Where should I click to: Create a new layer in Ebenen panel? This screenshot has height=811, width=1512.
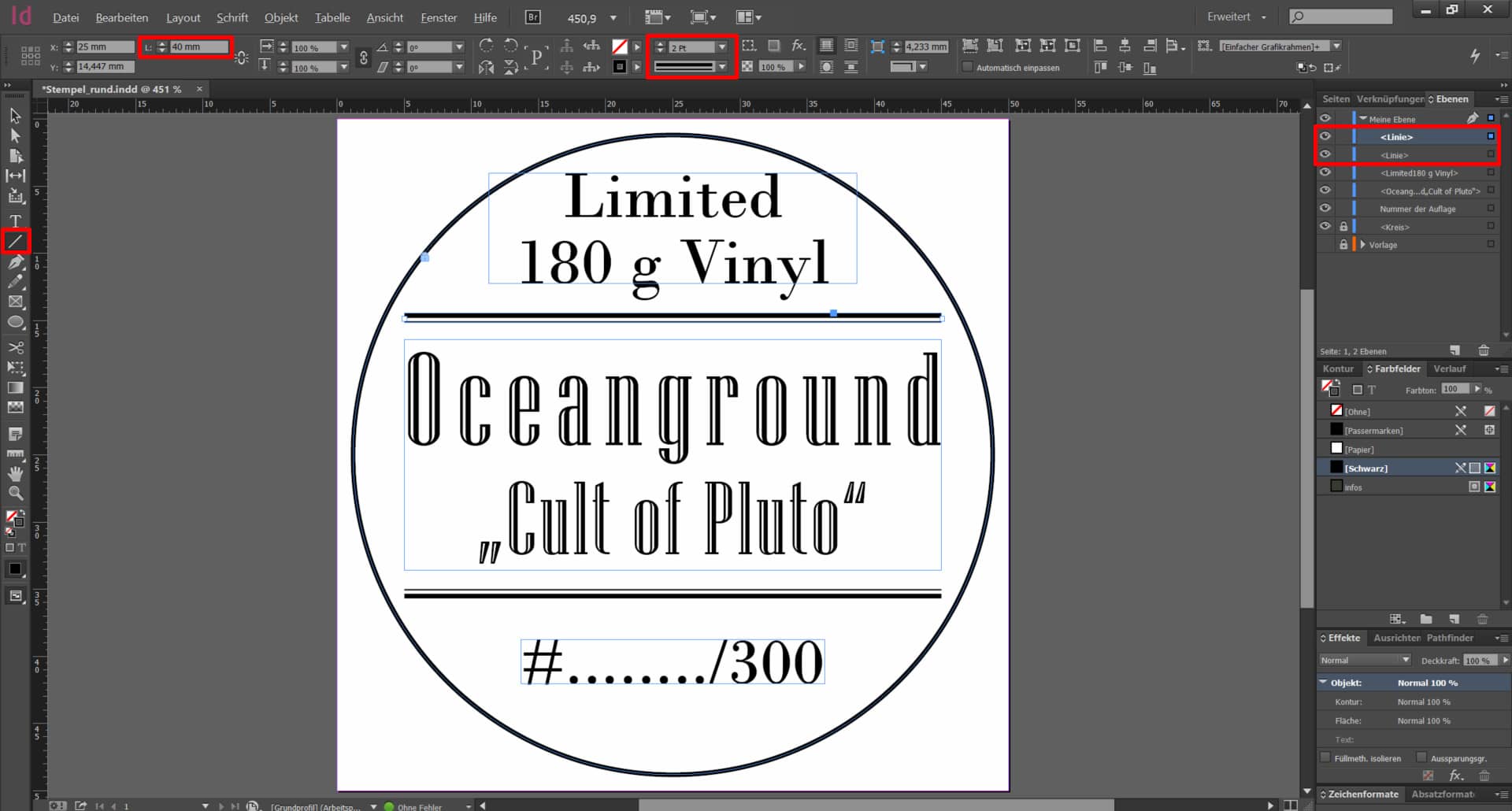click(x=1455, y=350)
